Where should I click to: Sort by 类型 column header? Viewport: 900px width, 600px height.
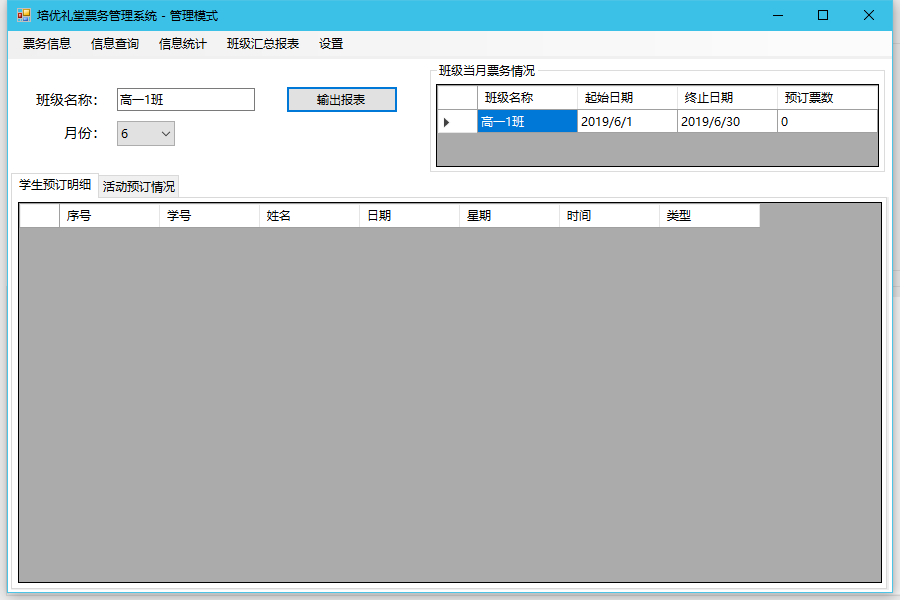click(709, 216)
